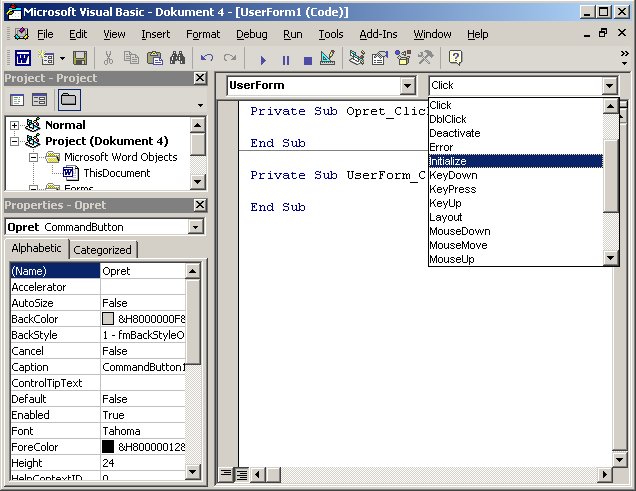636x491 pixels.
Task: Click the Copy toolbar icon
Action: click(131, 58)
